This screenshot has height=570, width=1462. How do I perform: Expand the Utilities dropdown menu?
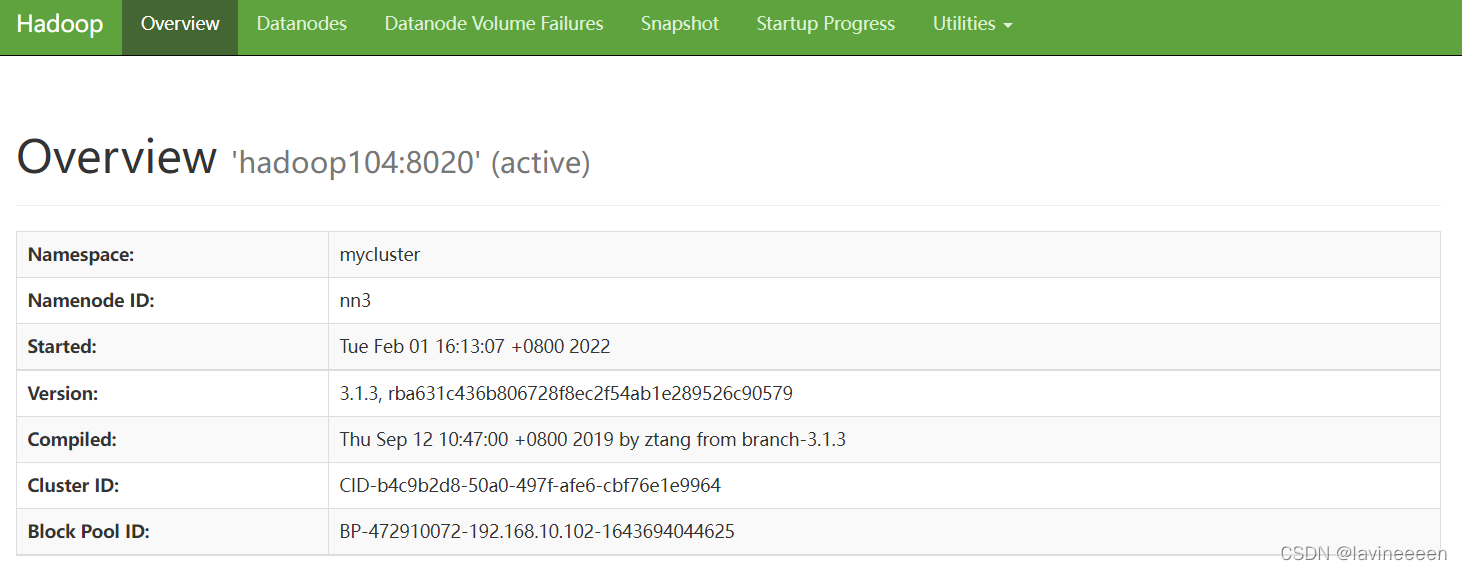[973, 24]
